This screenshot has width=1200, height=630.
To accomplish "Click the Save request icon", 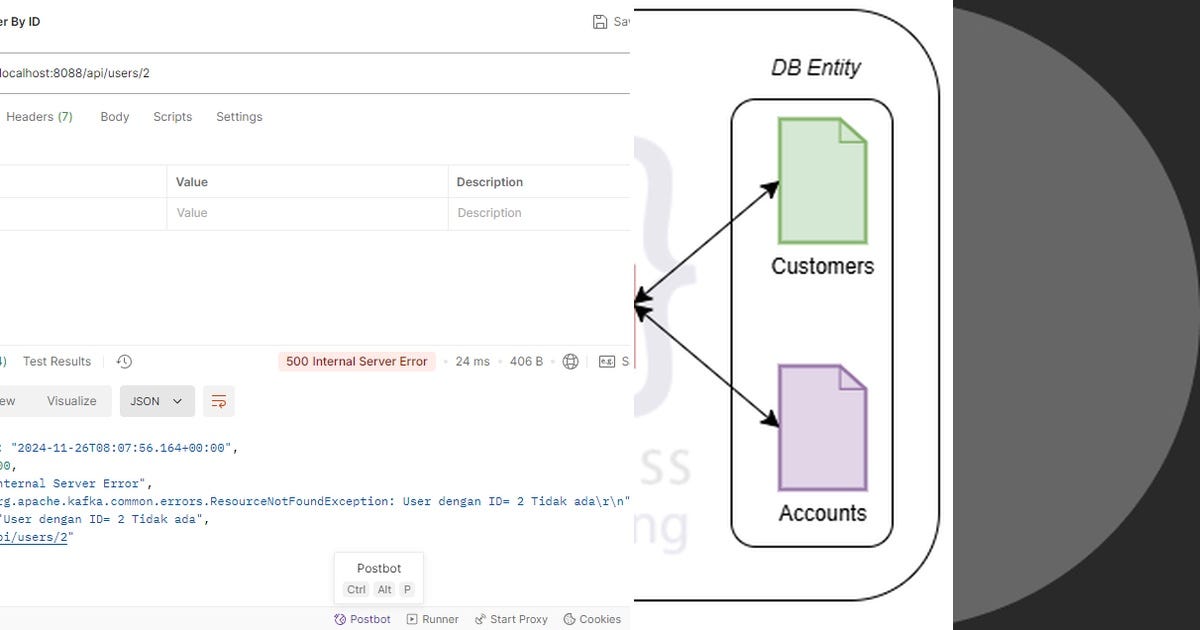I will click(x=600, y=20).
